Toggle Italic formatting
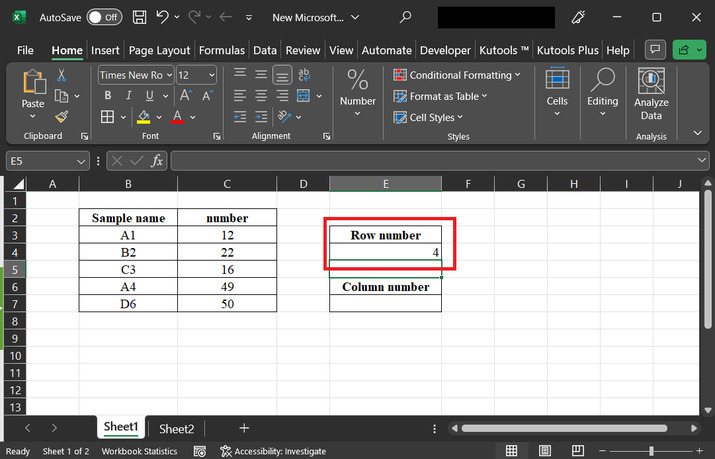The image size is (715, 459). click(129, 96)
